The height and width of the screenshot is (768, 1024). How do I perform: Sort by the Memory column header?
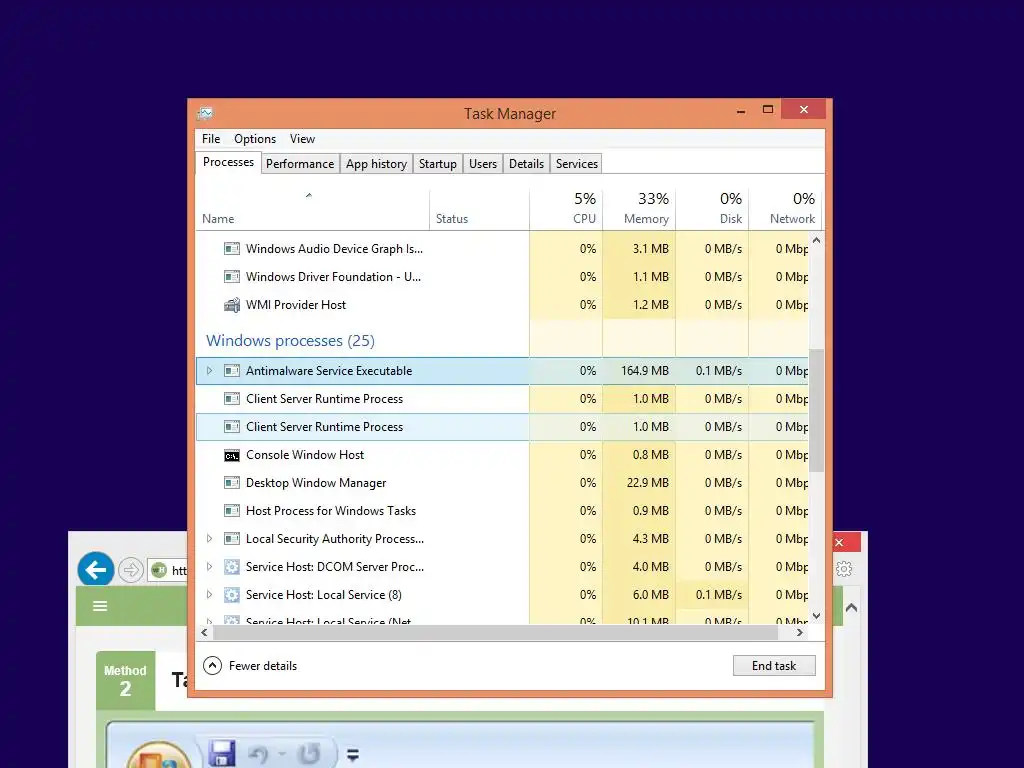click(639, 209)
